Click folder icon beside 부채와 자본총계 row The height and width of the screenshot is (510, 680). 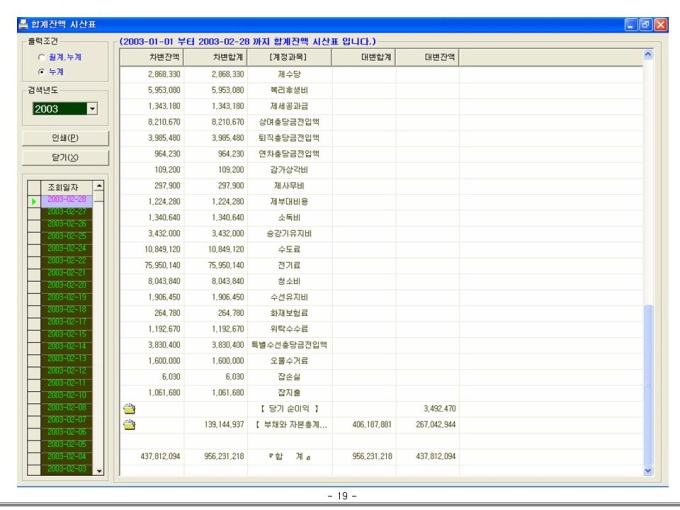pyautogui.click(x=129, y=424)
